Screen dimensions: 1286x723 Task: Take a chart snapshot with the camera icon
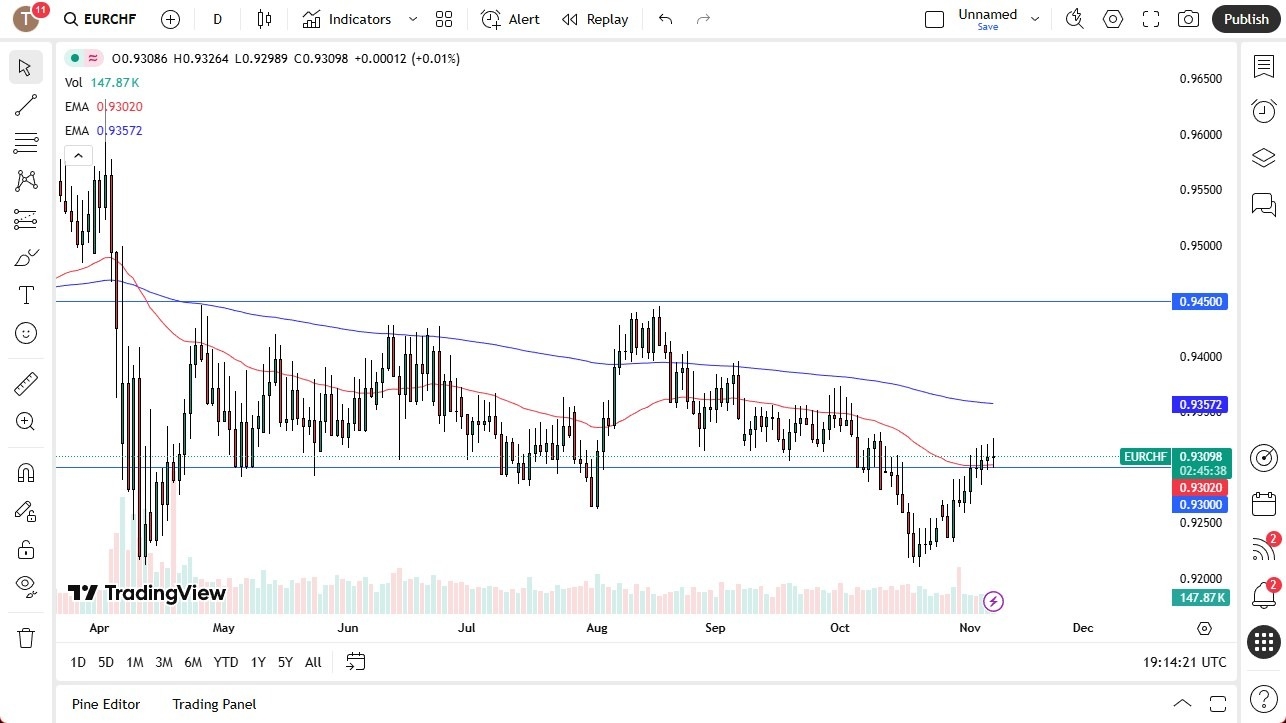point(1188,18)
